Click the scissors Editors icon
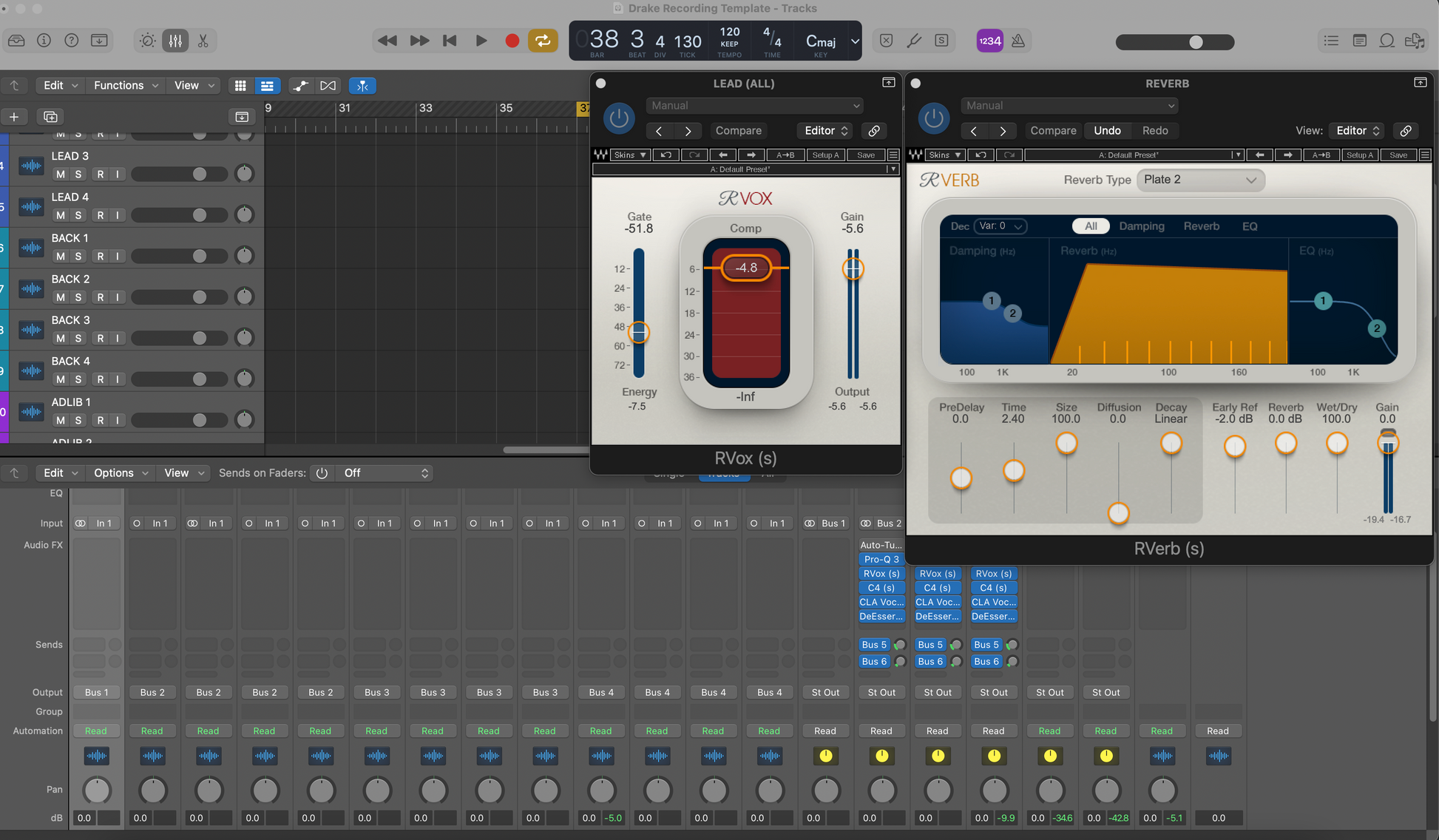The image size is (1439, 840). click(x=203, y=41)
